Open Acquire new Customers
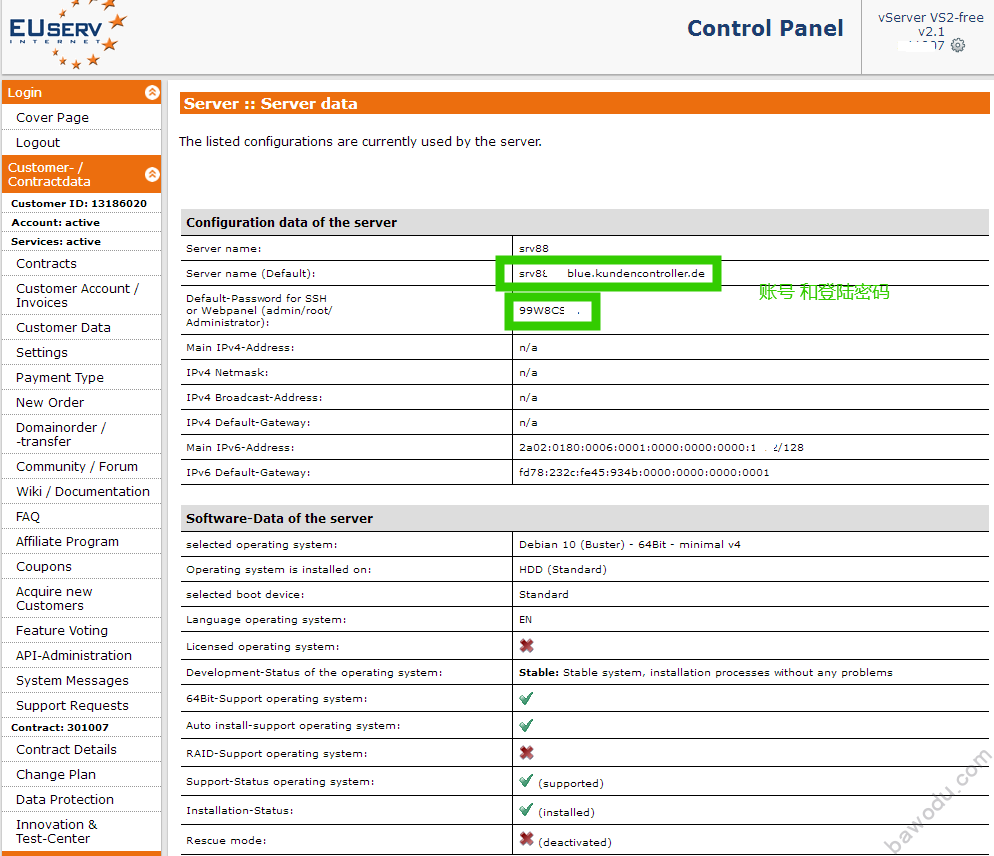This screenshot has width=994, height=856. pos(54,599)
